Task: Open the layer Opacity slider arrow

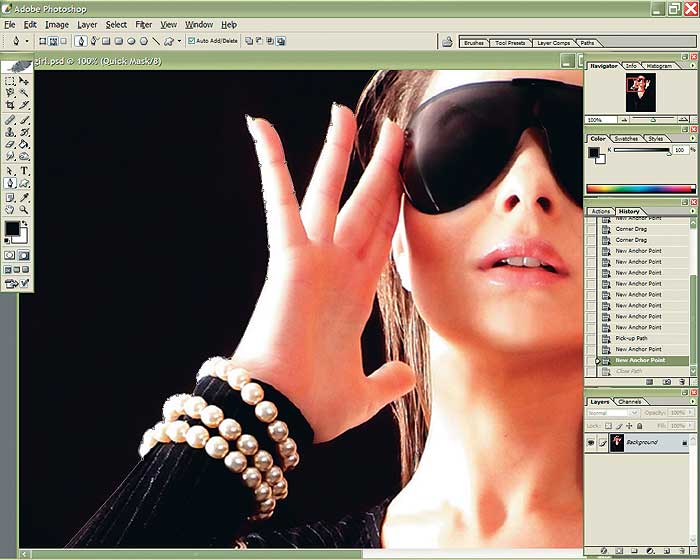Action: pyautogui.click(x=691, y=413)
